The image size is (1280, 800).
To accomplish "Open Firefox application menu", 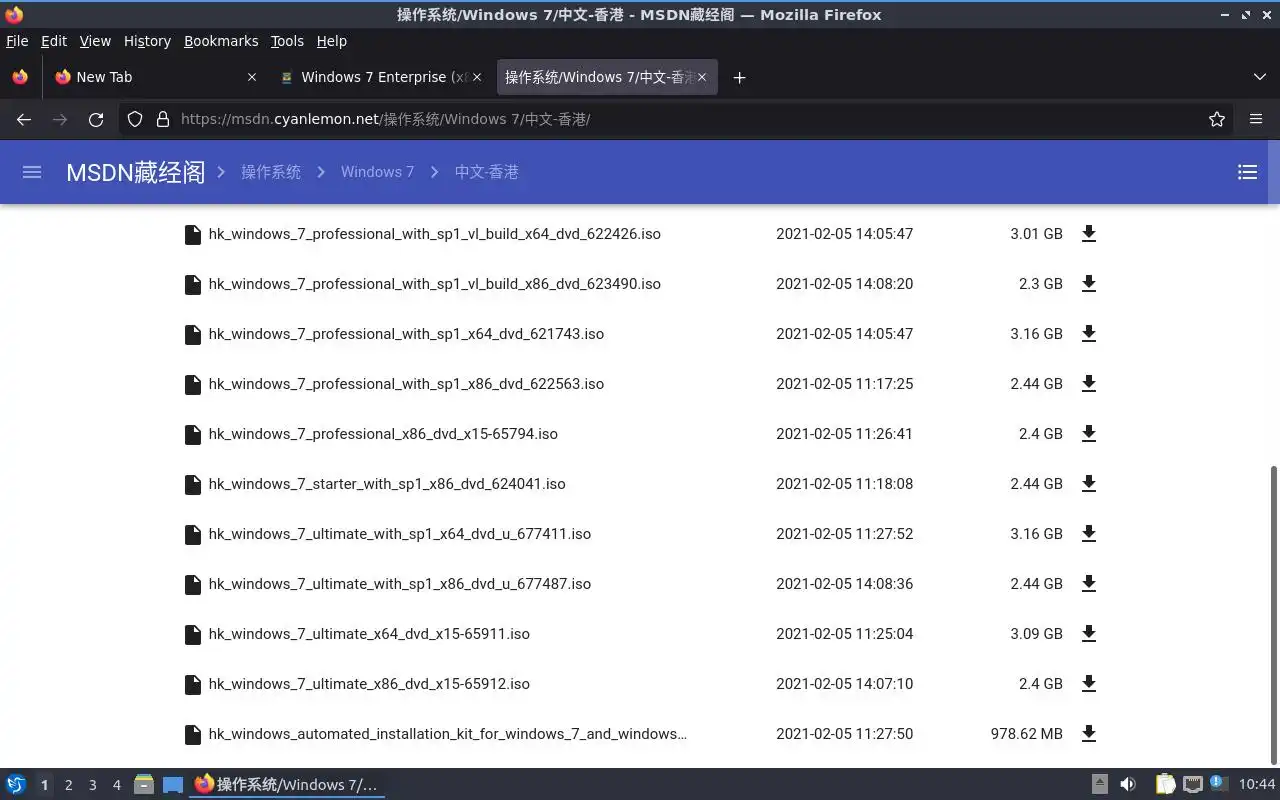I will pos(1256,119).
